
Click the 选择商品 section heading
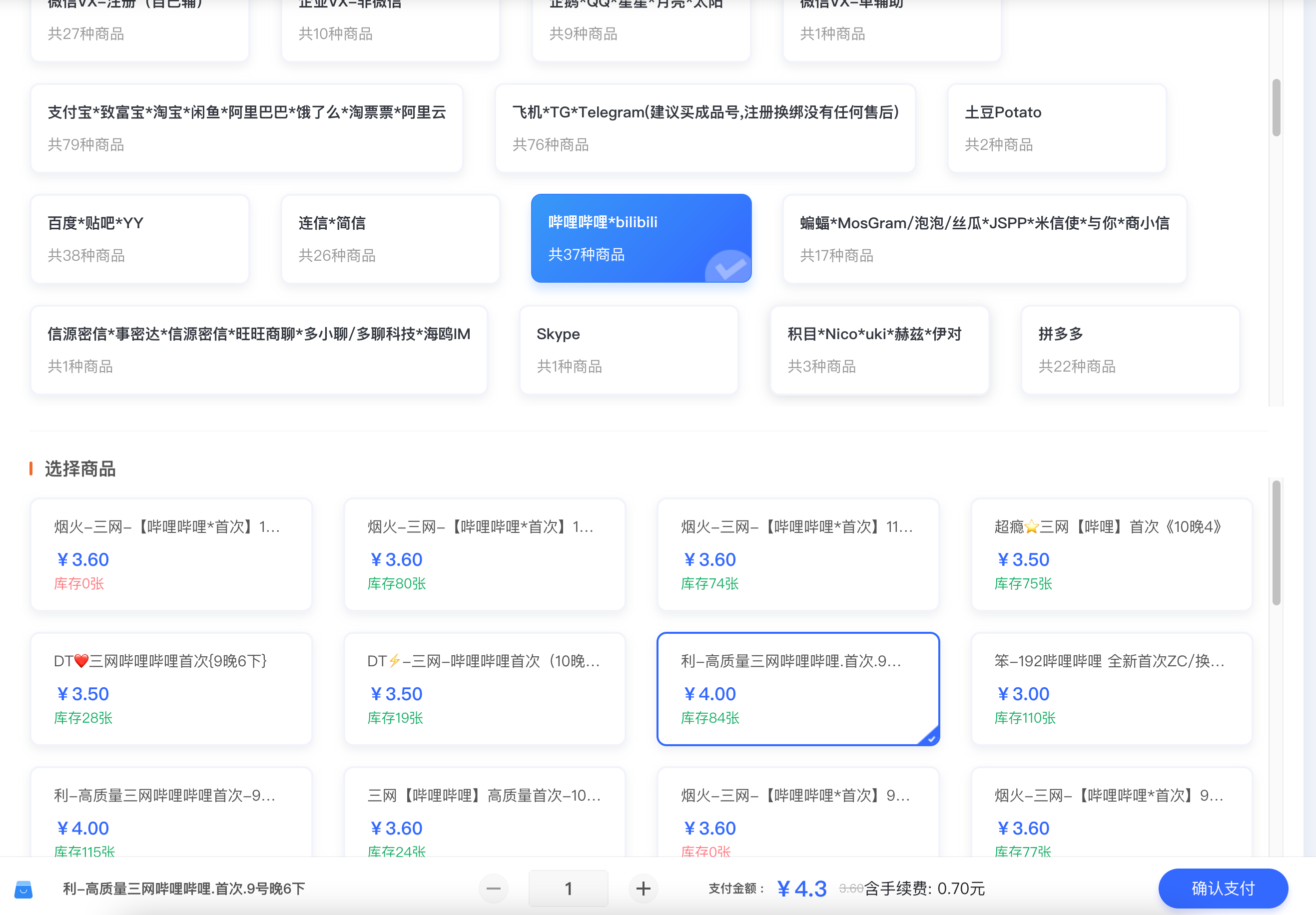click(80, 468)
